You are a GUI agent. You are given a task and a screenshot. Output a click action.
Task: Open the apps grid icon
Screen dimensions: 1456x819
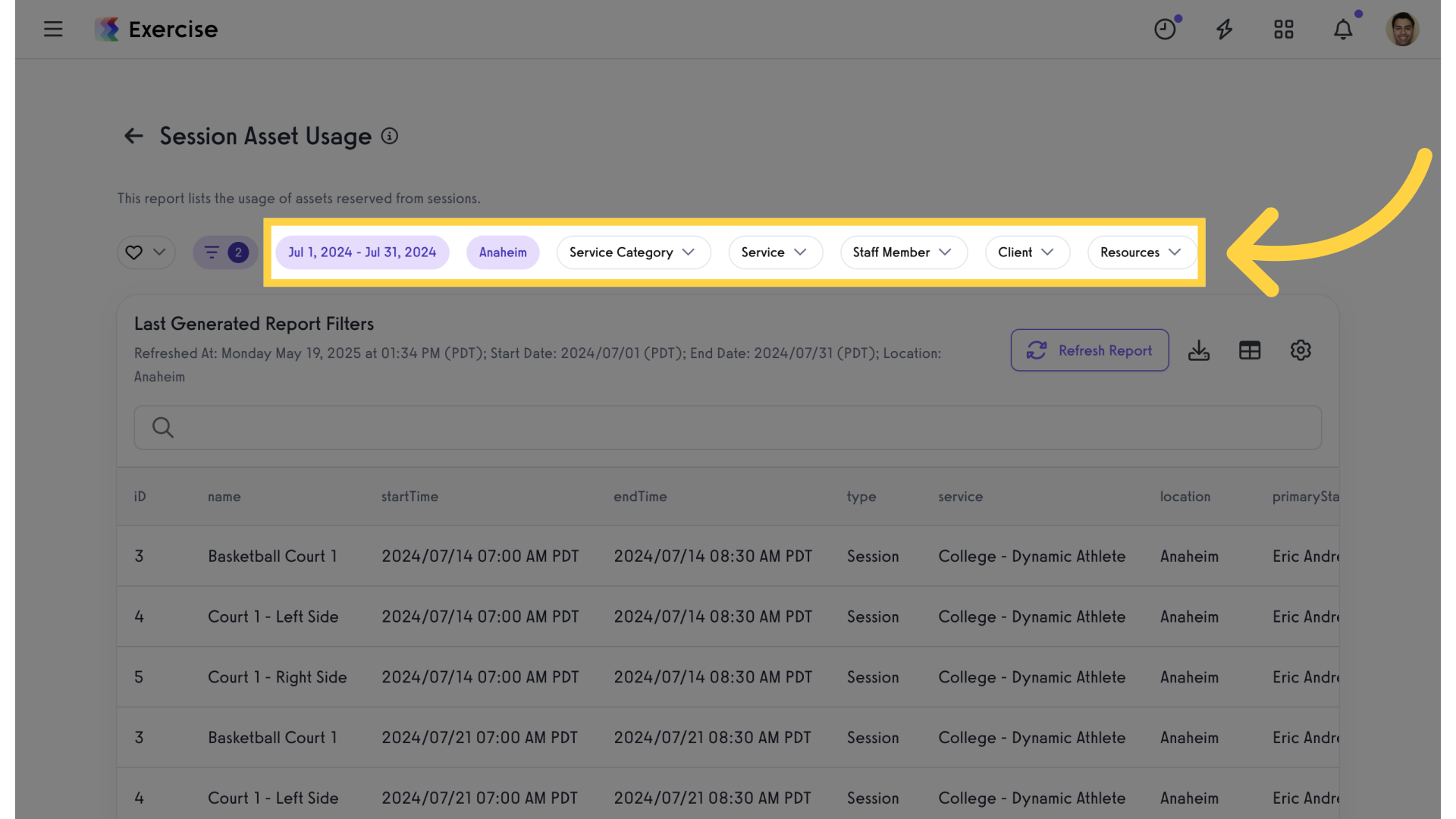(x=1284, y=30)
